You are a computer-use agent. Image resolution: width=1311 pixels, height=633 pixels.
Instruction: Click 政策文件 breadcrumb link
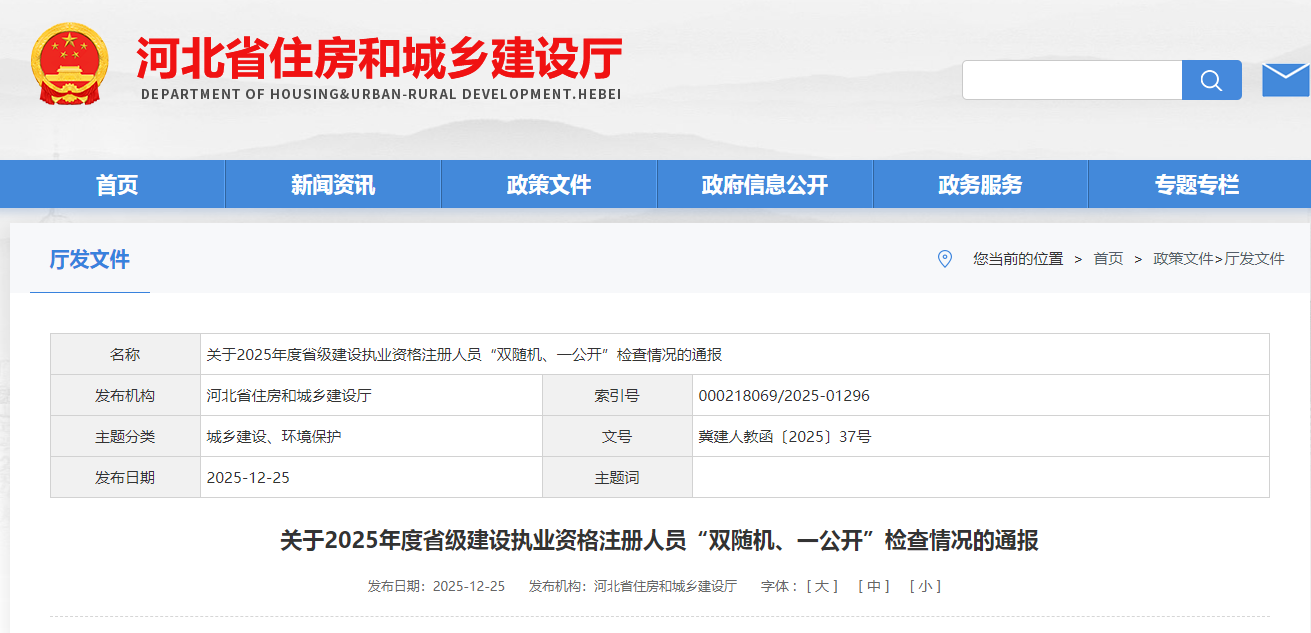pyautogui.click(x=1183, y=259)
